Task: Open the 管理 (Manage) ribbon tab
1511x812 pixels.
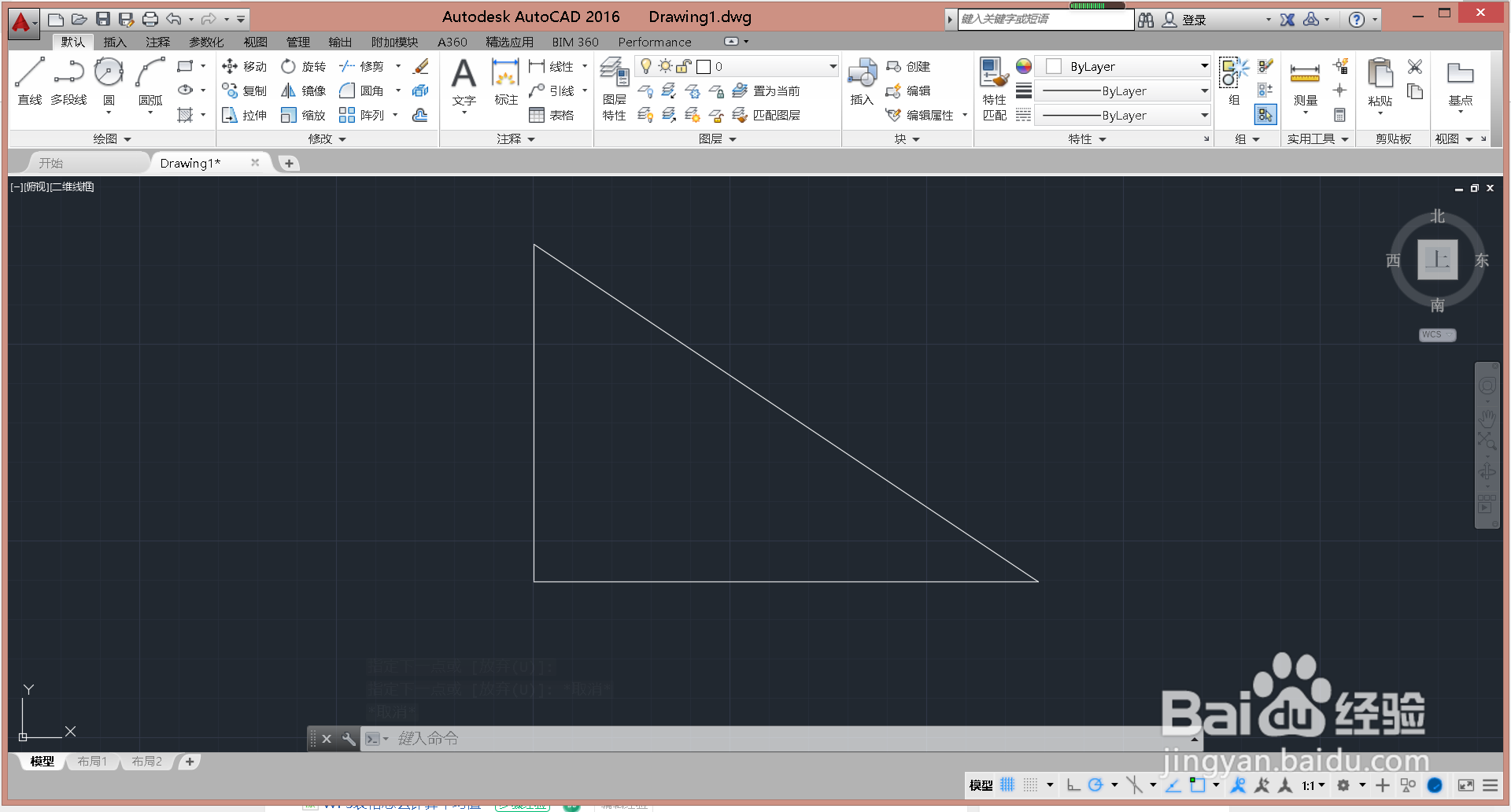Action: (297, 42)
